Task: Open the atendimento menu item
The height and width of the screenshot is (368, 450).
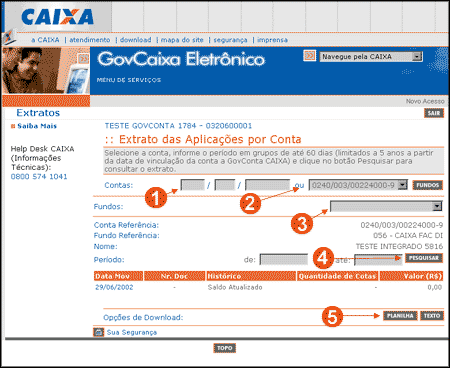Action: point(90,40)
